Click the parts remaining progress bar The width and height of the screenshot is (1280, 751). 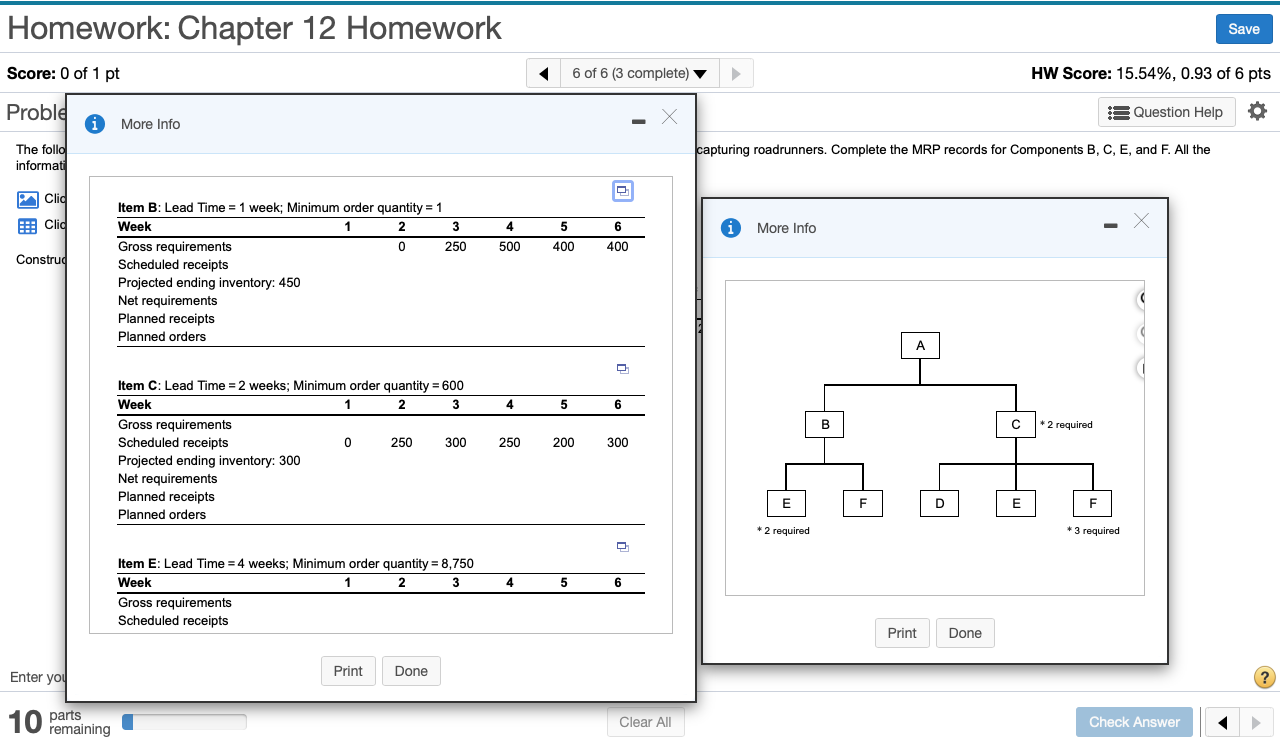point(184,722)
